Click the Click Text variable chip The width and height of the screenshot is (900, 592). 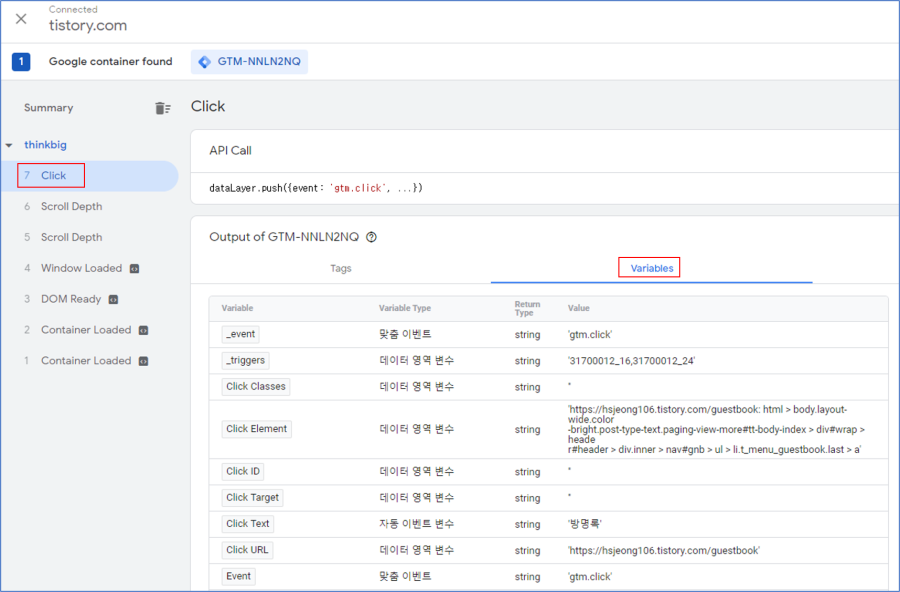[248, 524]
